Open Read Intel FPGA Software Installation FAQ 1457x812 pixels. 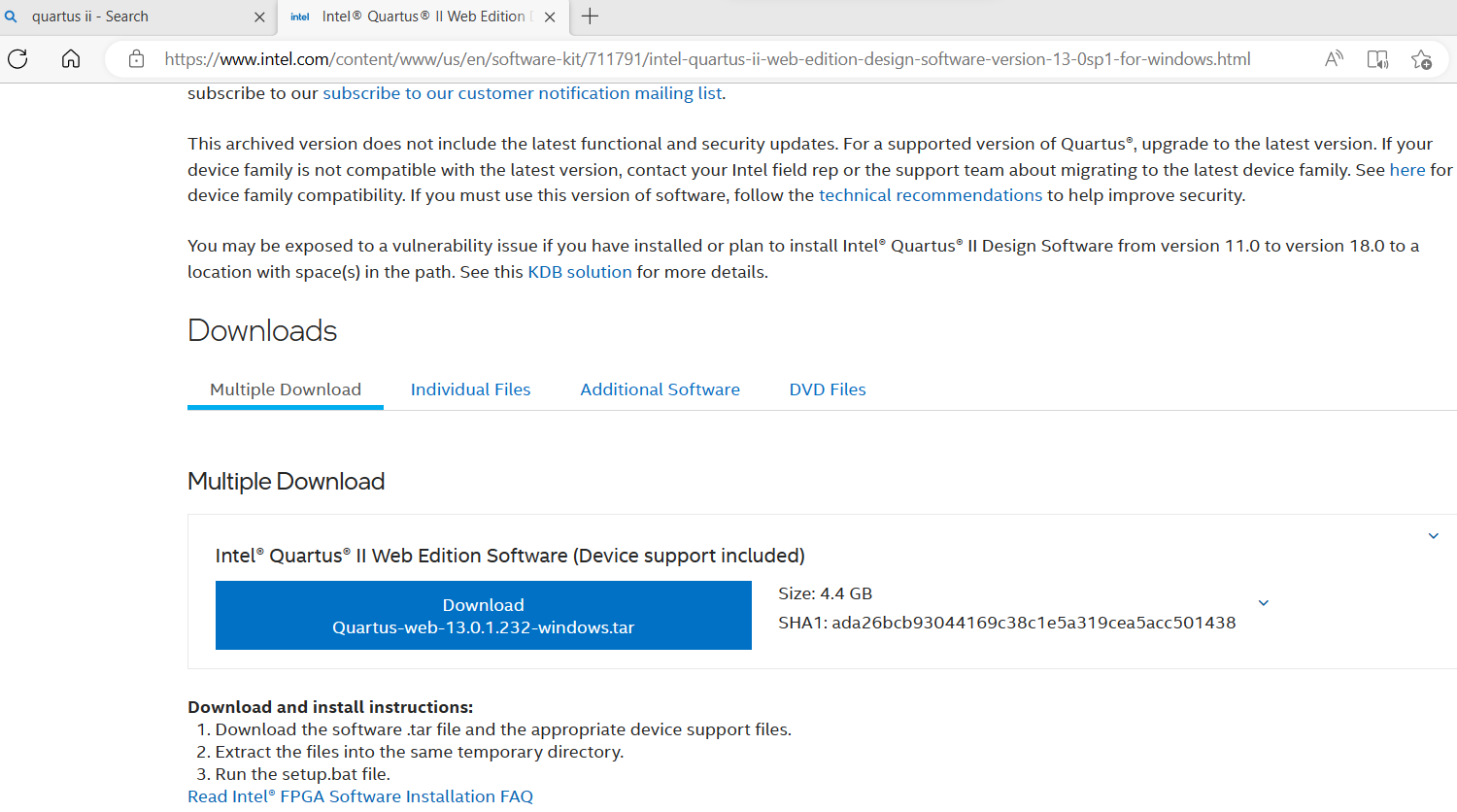click(360, 796)
